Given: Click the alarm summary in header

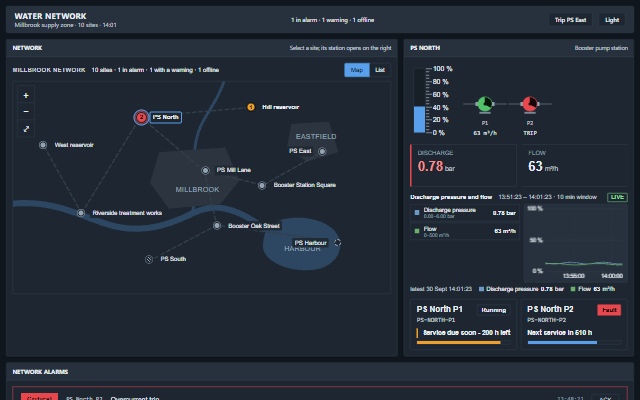Looking at the screenshot, I should click(332, 20).
